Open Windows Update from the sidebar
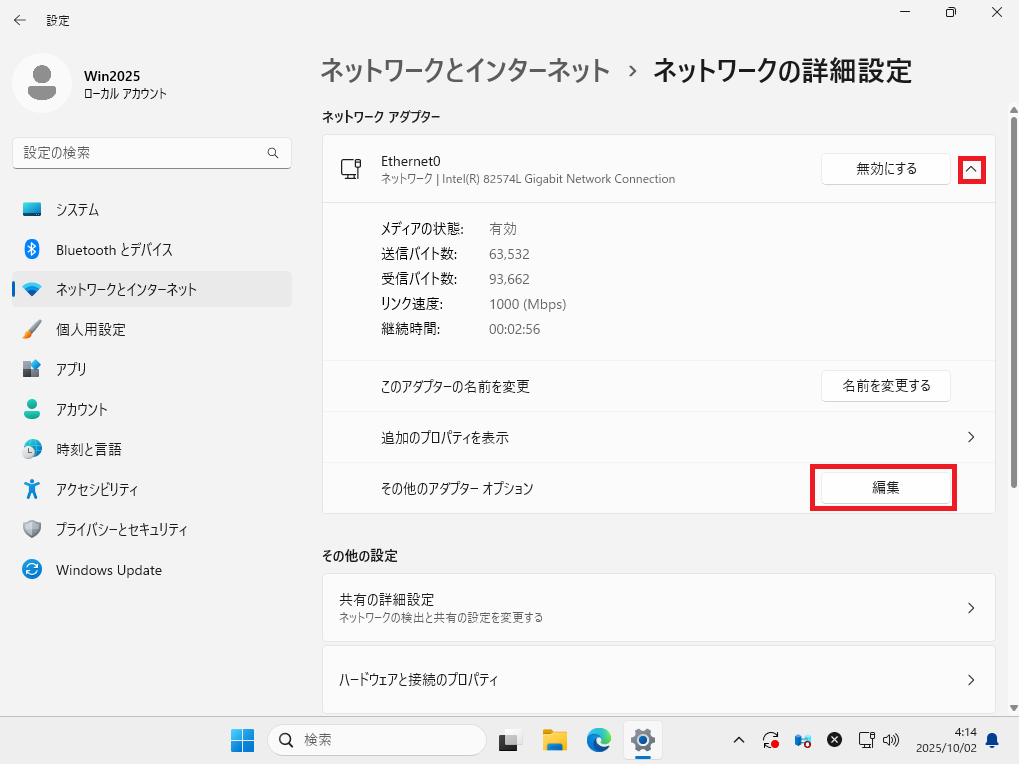This screenshot has height=764, width=1019. coord(108,570)
